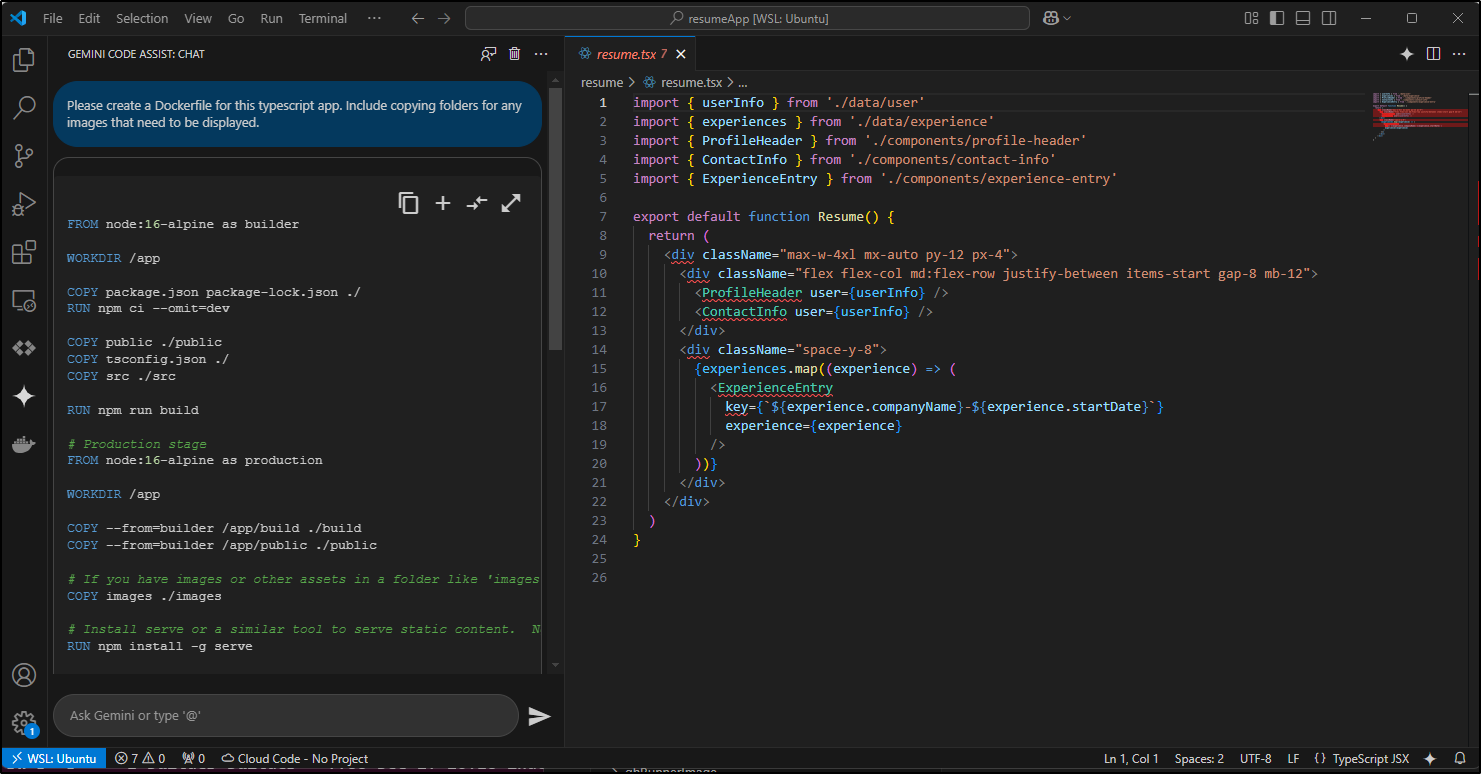Open Gemini chat panel more actions menu
The width and height of the screenshot is (1481, 774).
(x=541, y=54)
